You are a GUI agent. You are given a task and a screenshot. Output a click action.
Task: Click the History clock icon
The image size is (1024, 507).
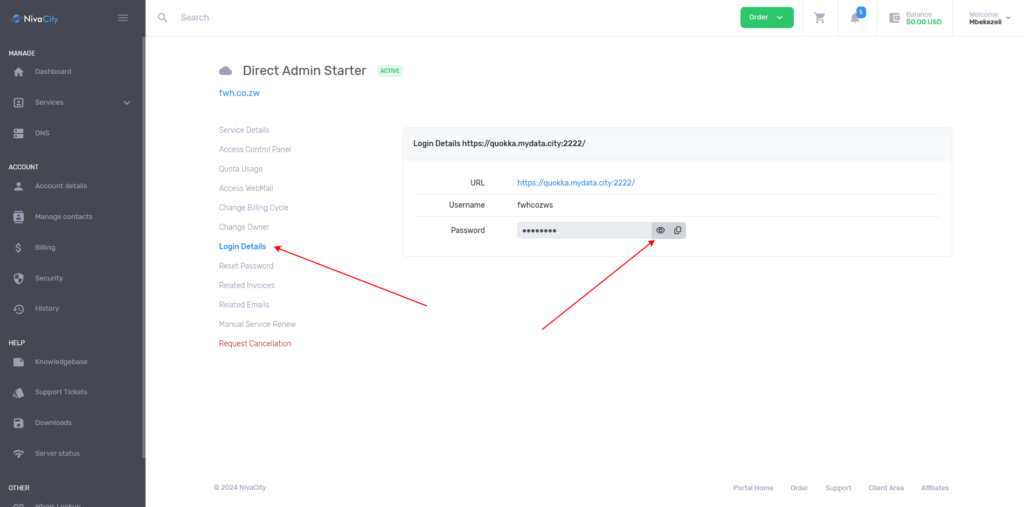pos(18,308)
